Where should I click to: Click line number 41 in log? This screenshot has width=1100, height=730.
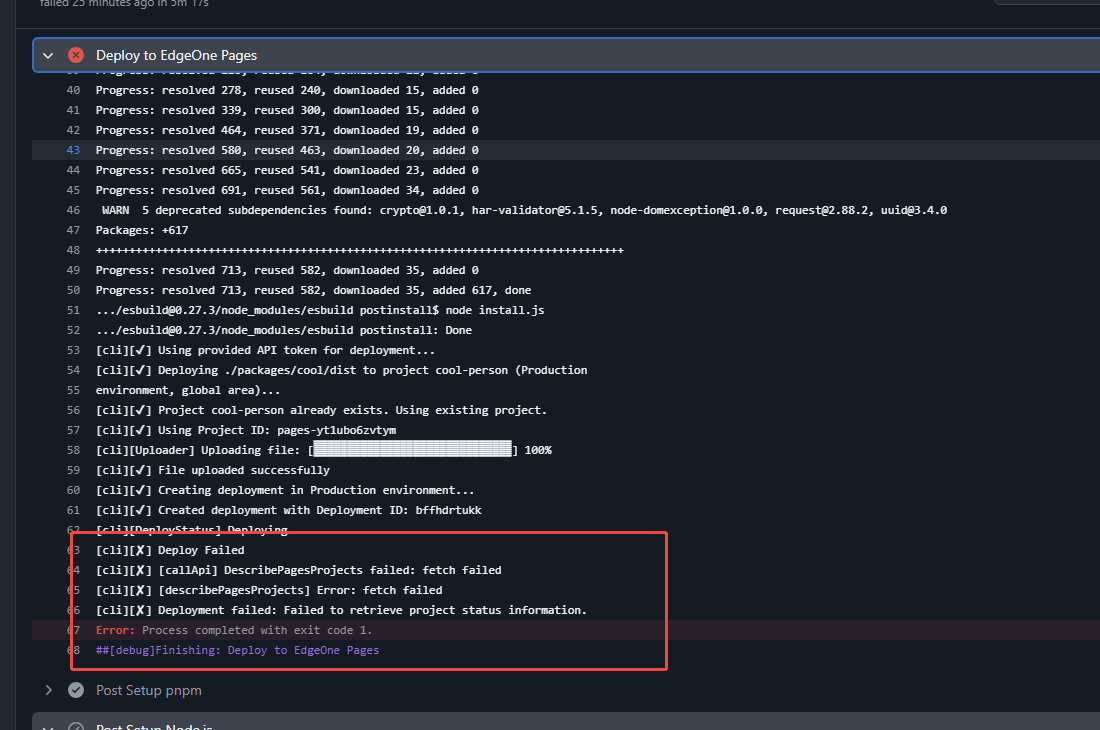pos(73,110)
